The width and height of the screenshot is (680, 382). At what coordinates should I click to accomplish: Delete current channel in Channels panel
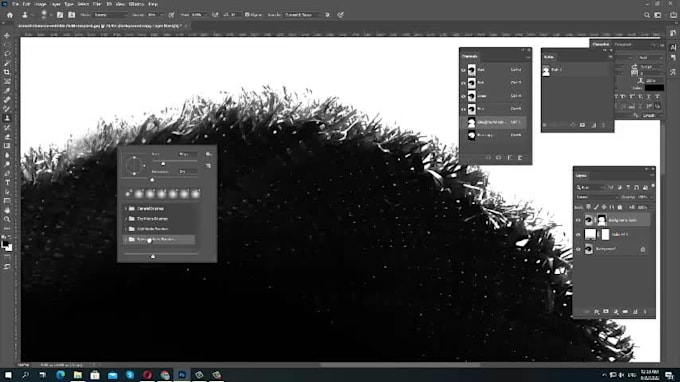click(520, 157)
